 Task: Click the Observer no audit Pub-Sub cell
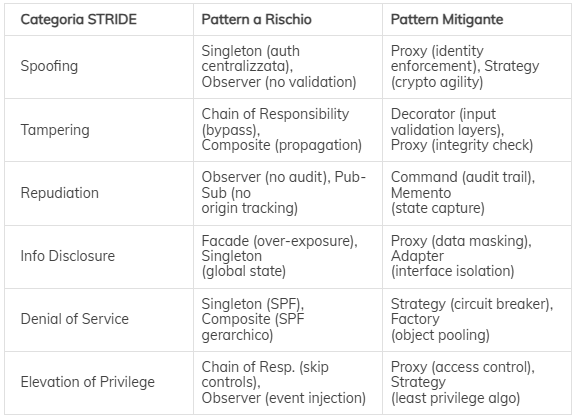288,193
